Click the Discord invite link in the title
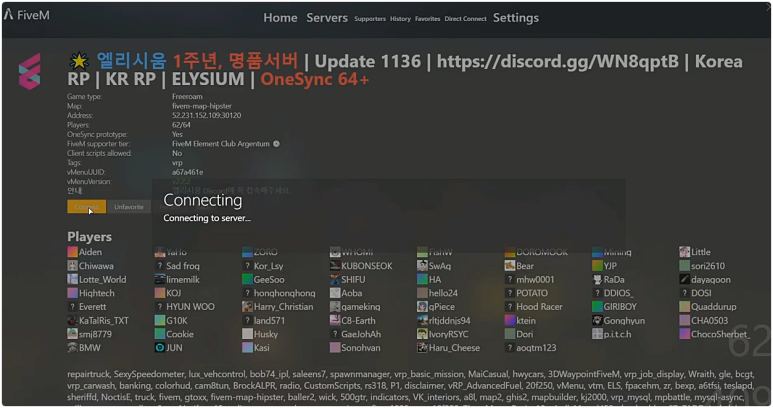773x408 pixels. pyautogui.click(x=558, y=62)
